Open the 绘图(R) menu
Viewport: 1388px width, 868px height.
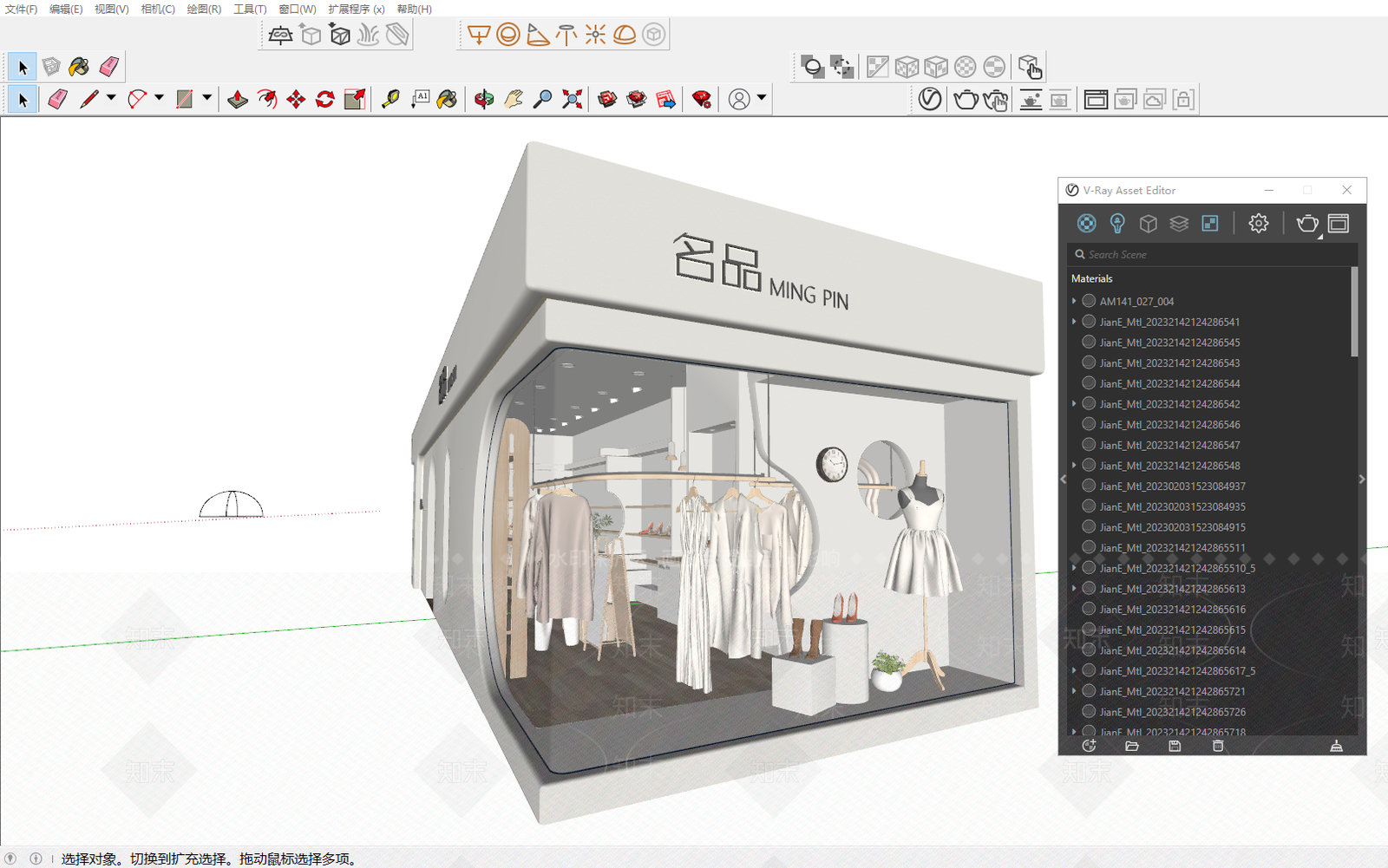204,9
